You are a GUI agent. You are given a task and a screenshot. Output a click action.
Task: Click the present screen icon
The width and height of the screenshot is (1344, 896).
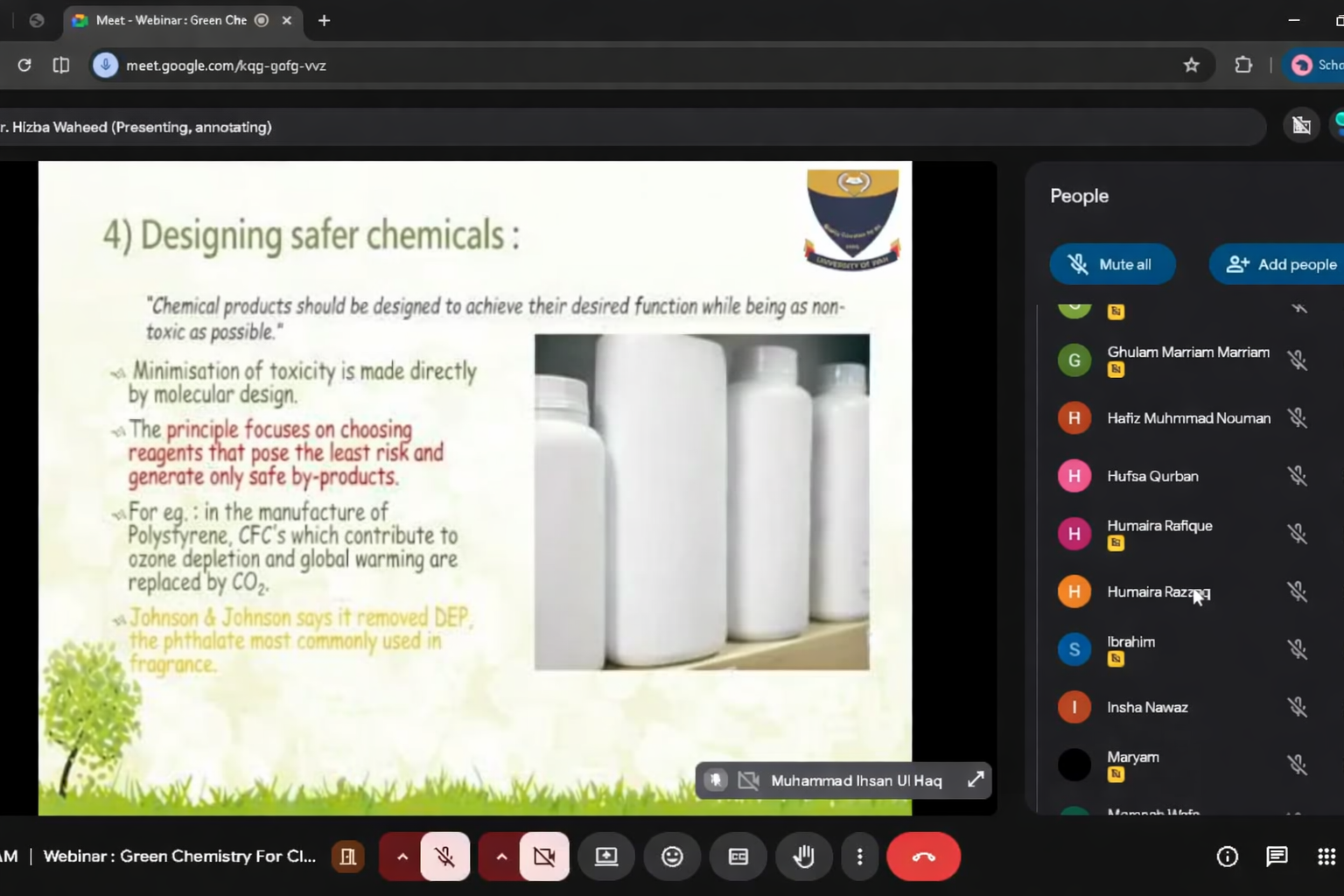point(606,857)
